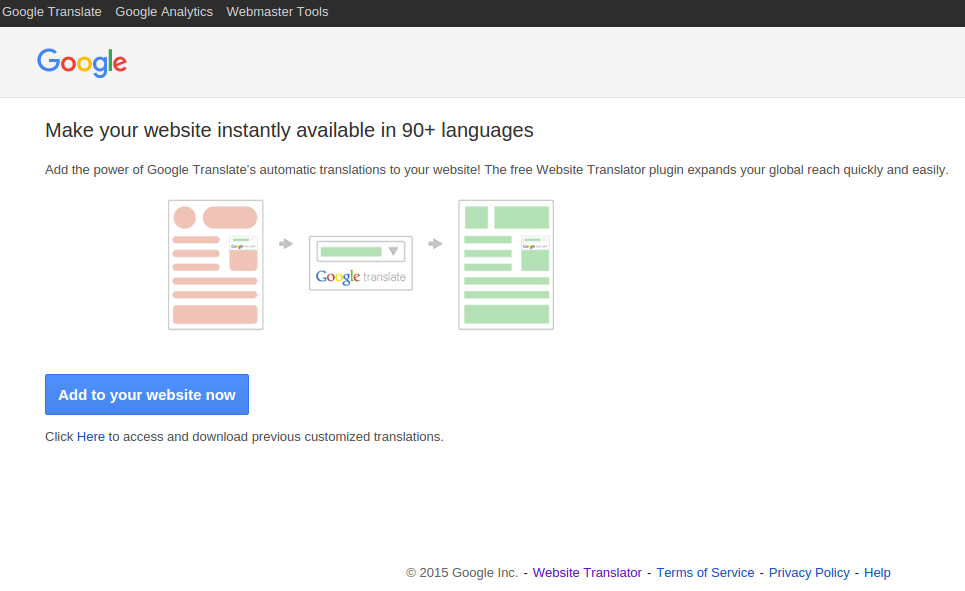Viewport: 965px width, 591px height.
Task: Open the Privacy Policy footer link
Action: (809, 573)
